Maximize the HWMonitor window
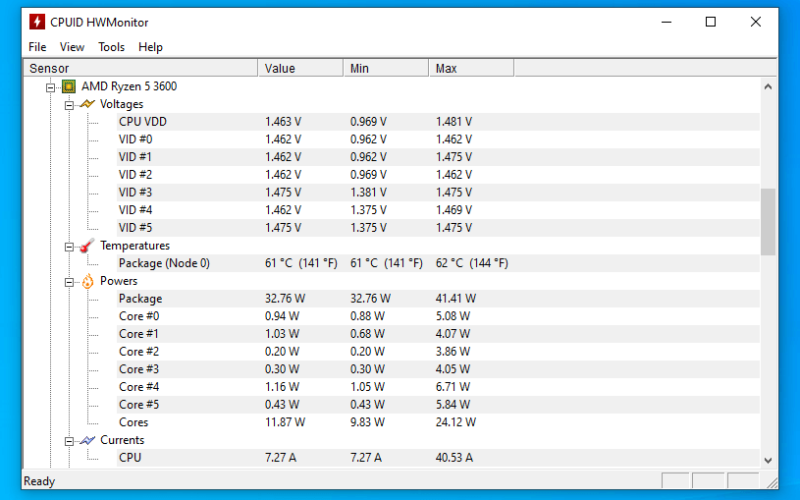Viewport: 800px width, 500px height. (711, 22)
